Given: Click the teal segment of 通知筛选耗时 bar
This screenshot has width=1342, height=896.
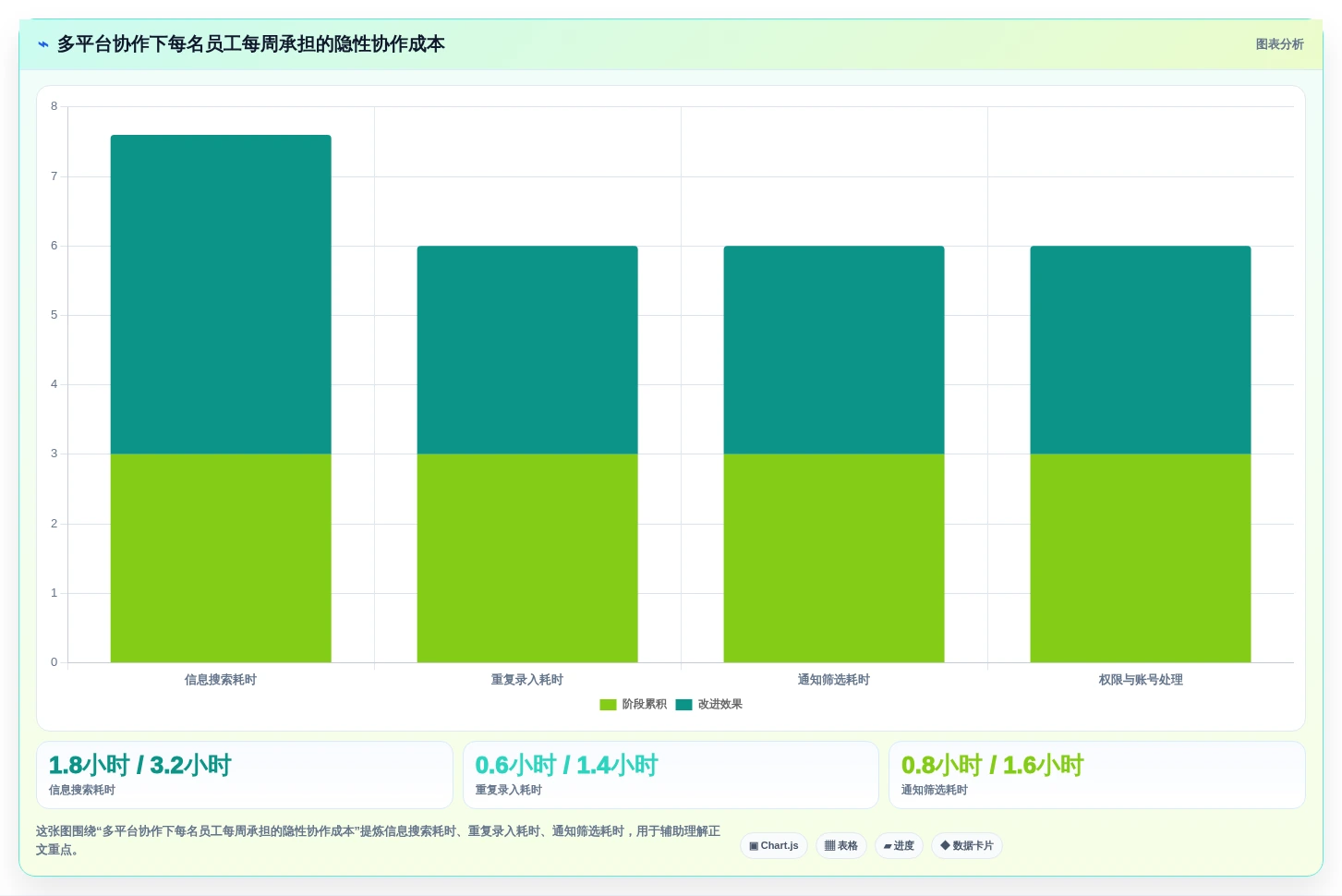Looking at the screenshot, I should (834, 350).
